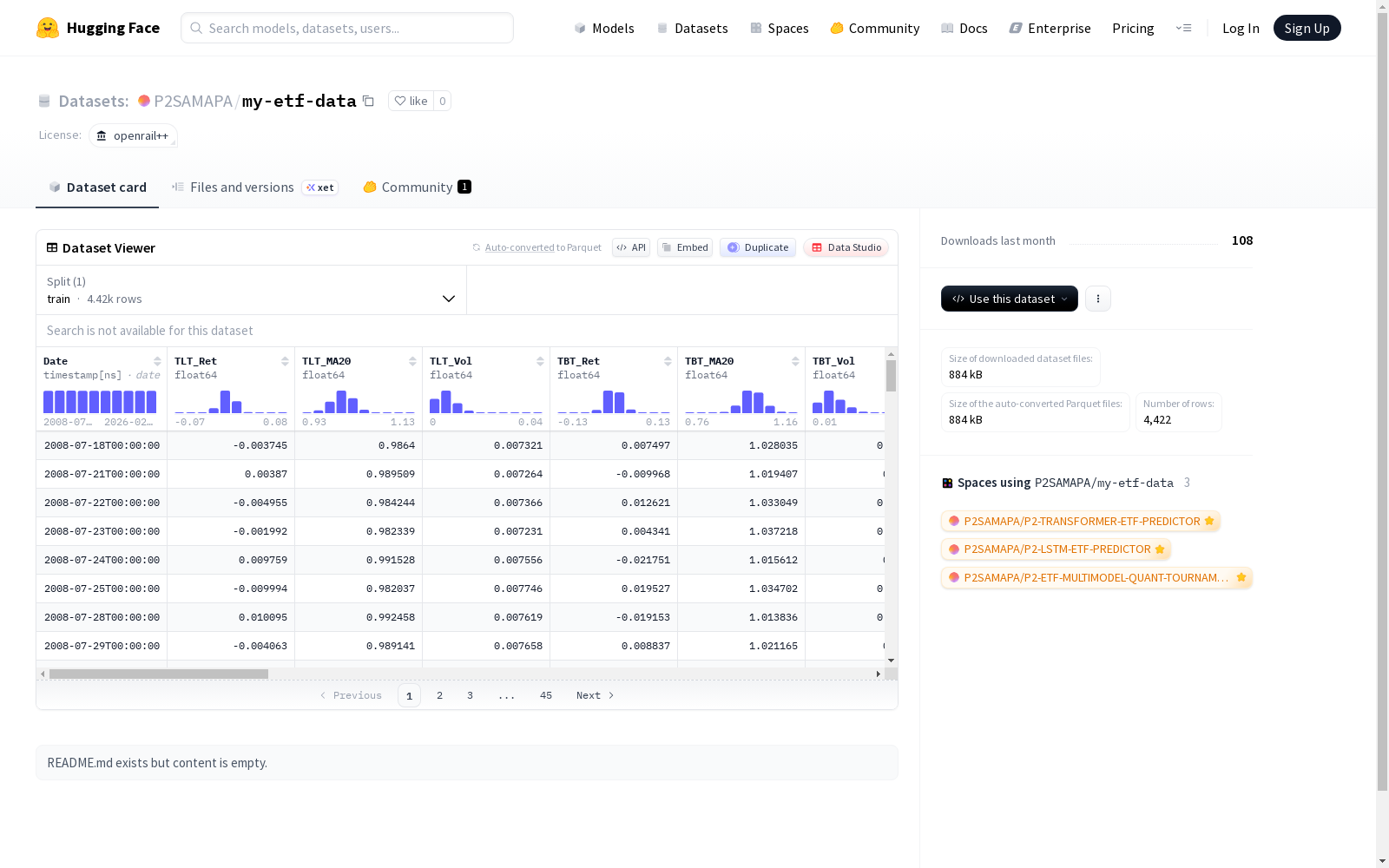Open the Use this dataset dropdown

click(1010, 299)
